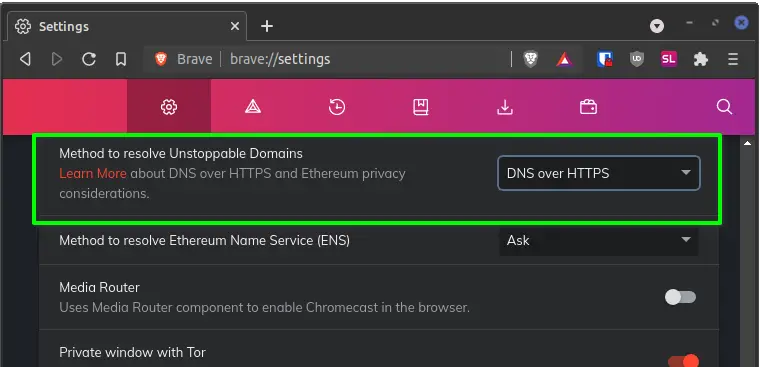Viewport: 760px width, 367px height.
Task: Click the Brave Rewards triangle icon
Action: tap(564, 60)
